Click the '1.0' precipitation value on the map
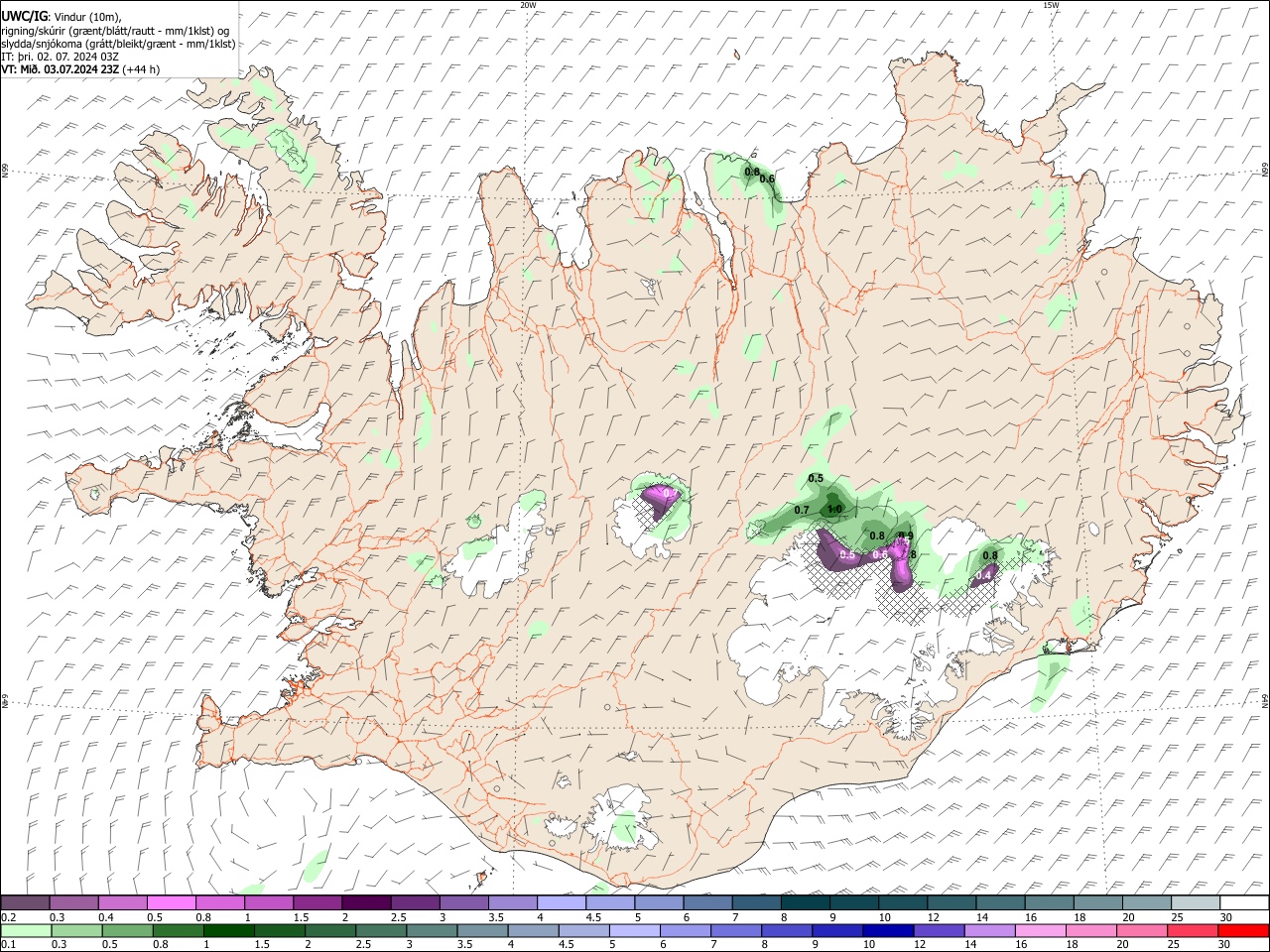Viewport: 1270px width, 952px height. click(x=834, y=510)
